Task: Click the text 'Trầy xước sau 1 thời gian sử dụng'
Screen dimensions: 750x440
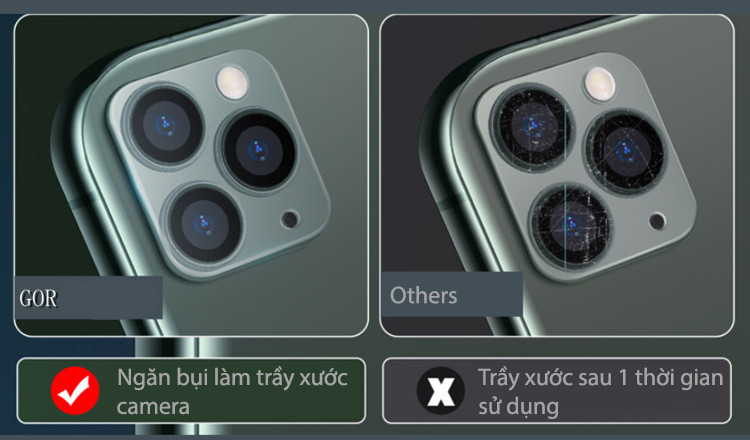Action: click(x=601, y=392)
